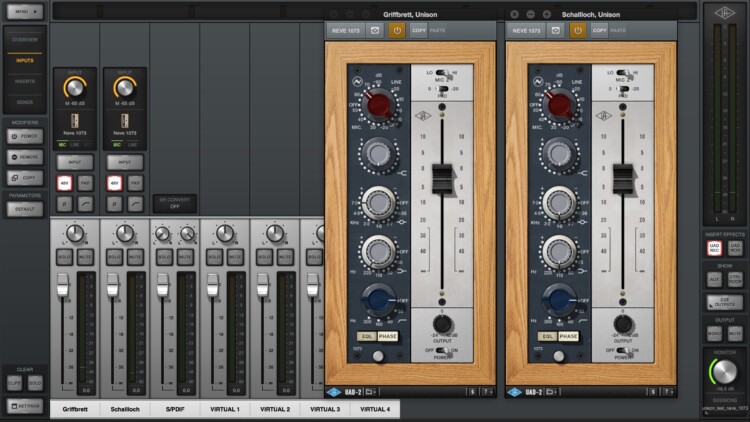The height and width of the screenshot is (422, 750).
Task: Click the Griffbrett INPUT button
Action: [75, 163]
